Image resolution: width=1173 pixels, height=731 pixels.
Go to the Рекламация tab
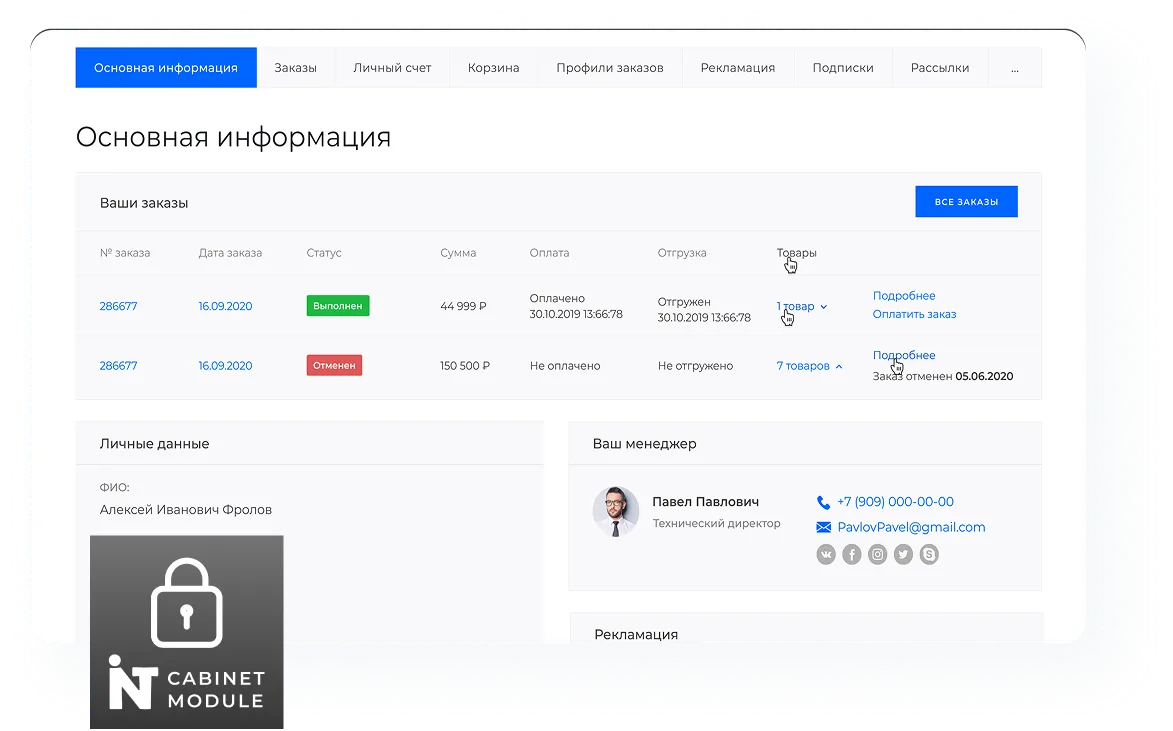[x=738, y=68]
